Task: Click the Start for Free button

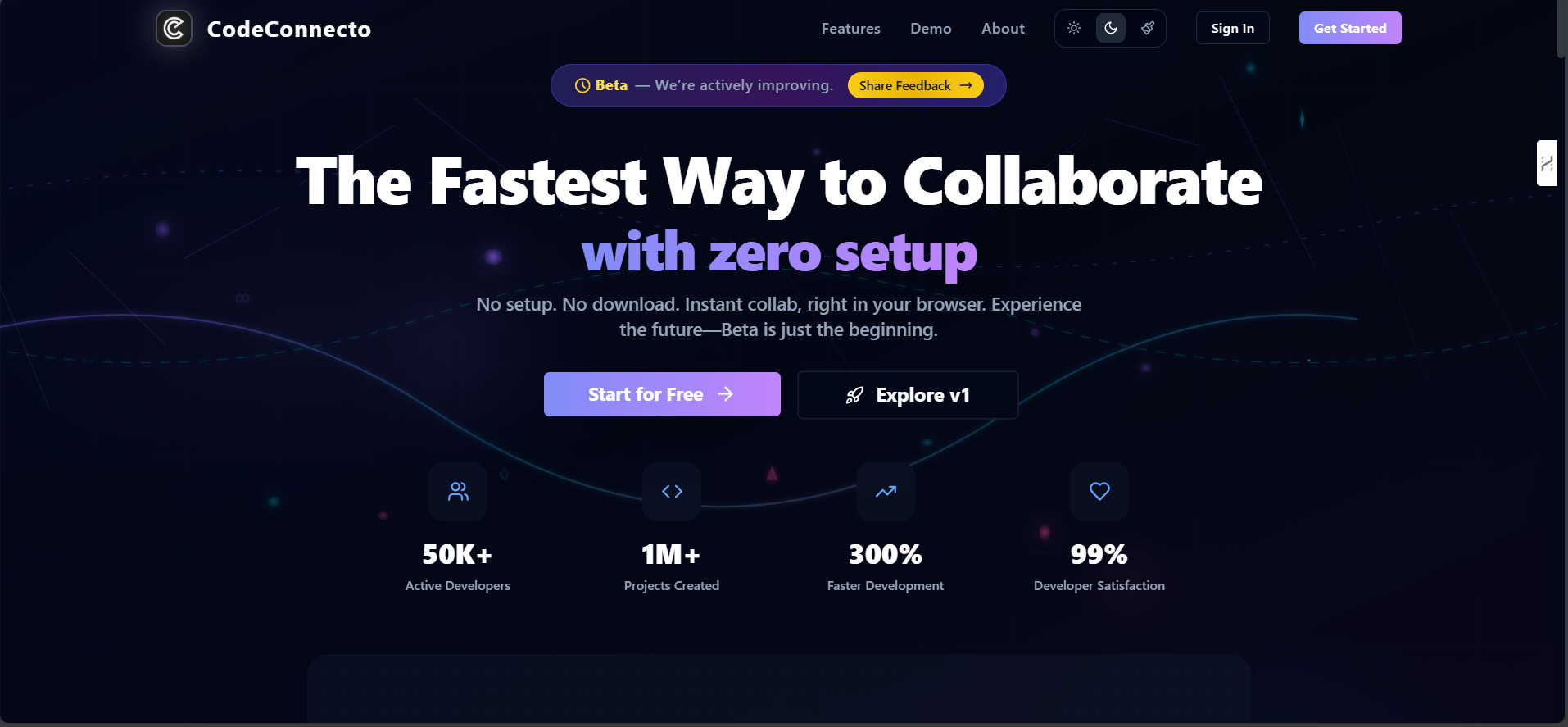Action: click(662, 394)
